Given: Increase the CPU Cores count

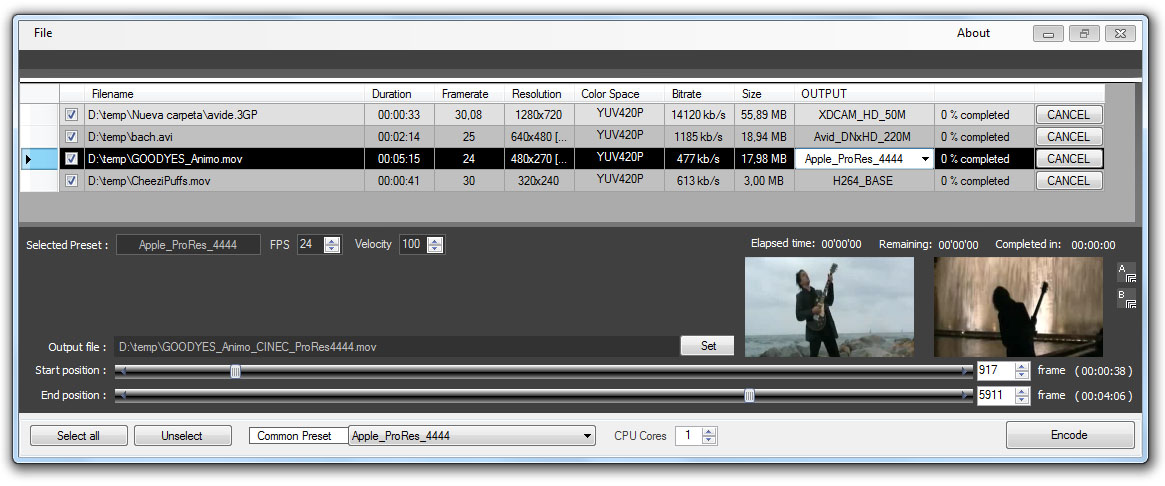Looking at the screenshot, I should [709, 431].
